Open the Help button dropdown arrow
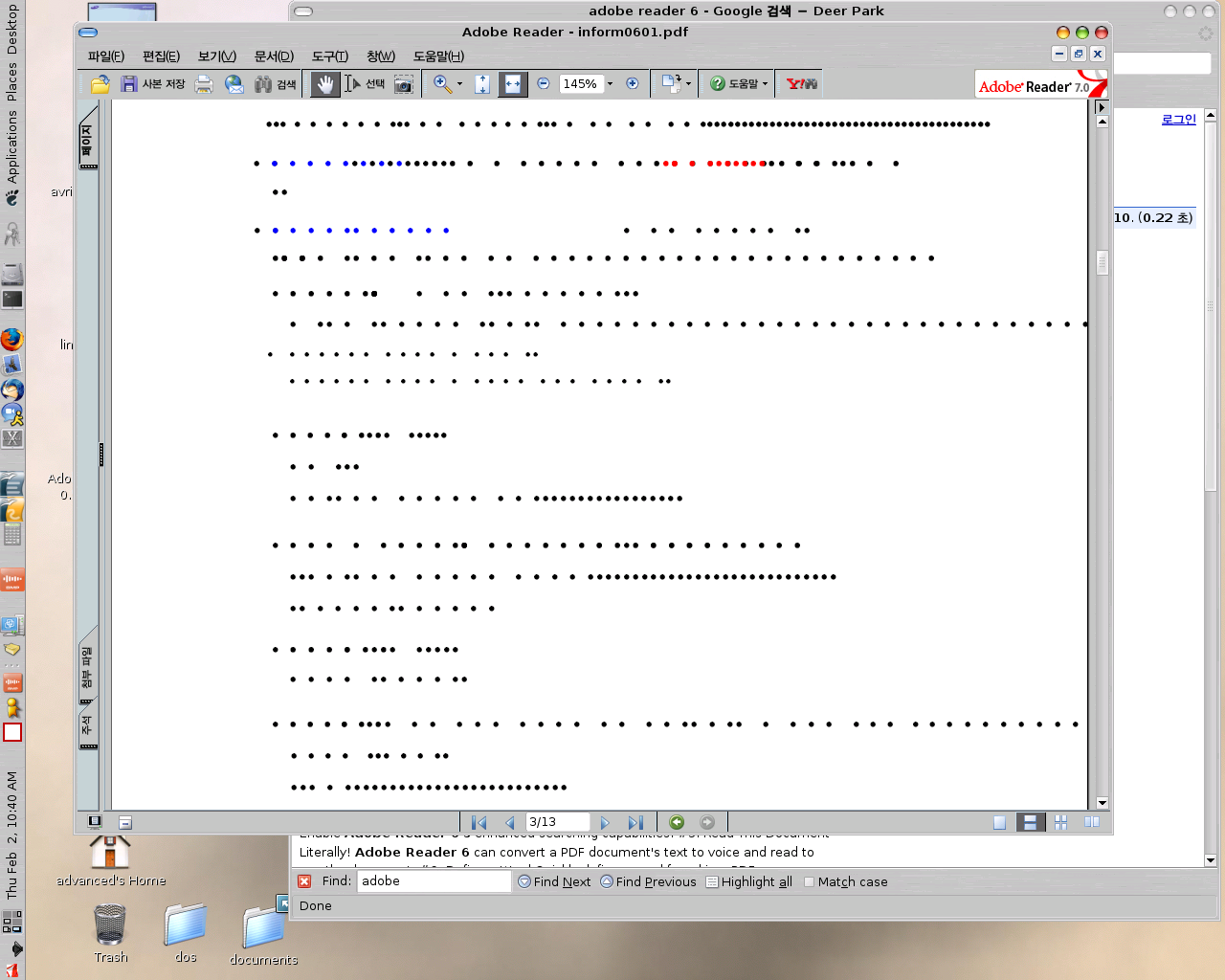Viewport: 1225px width, 980px height. coord(766,84)
